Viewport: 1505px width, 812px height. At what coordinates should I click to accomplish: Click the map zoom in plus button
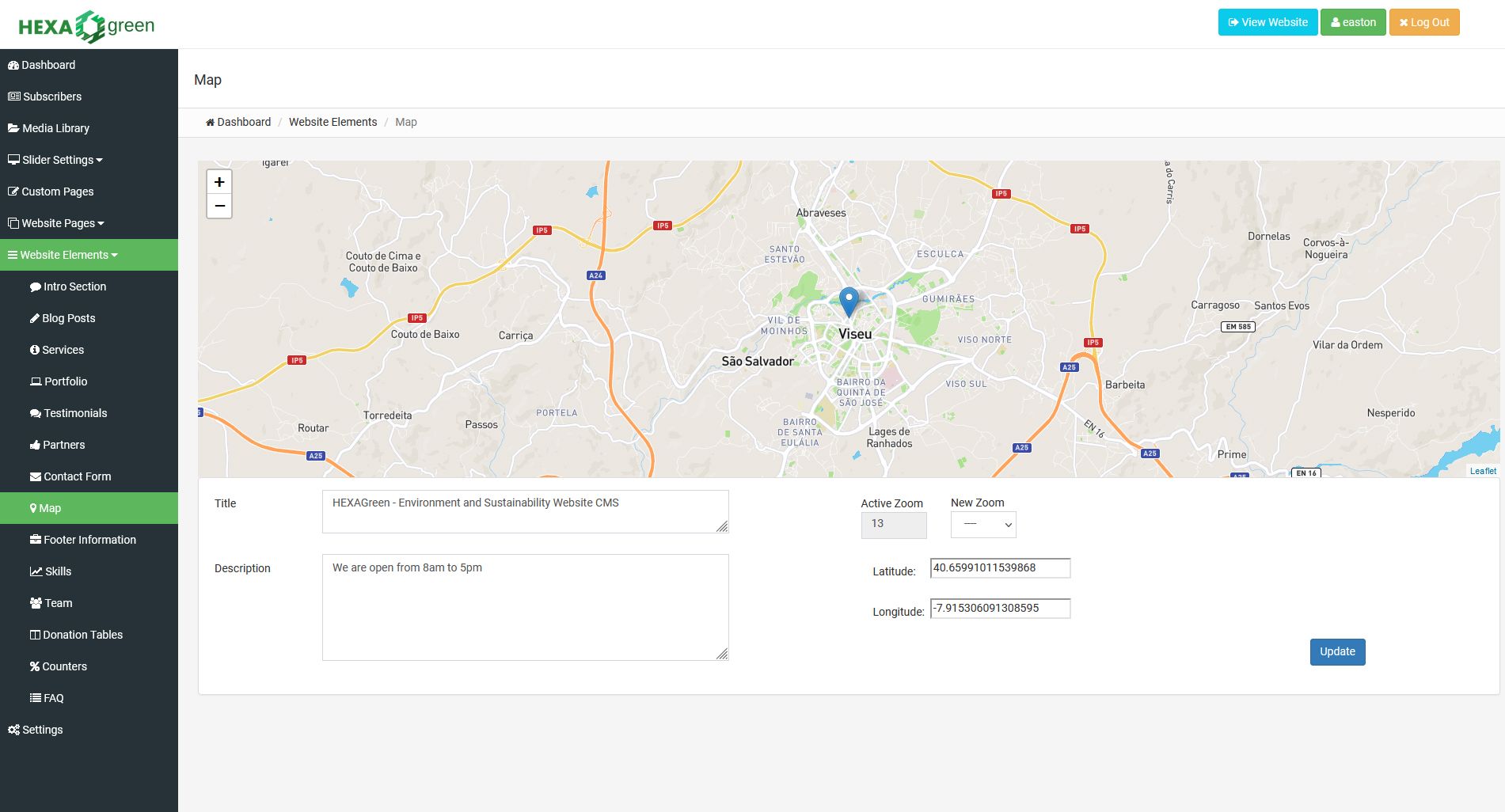[219, 182]
